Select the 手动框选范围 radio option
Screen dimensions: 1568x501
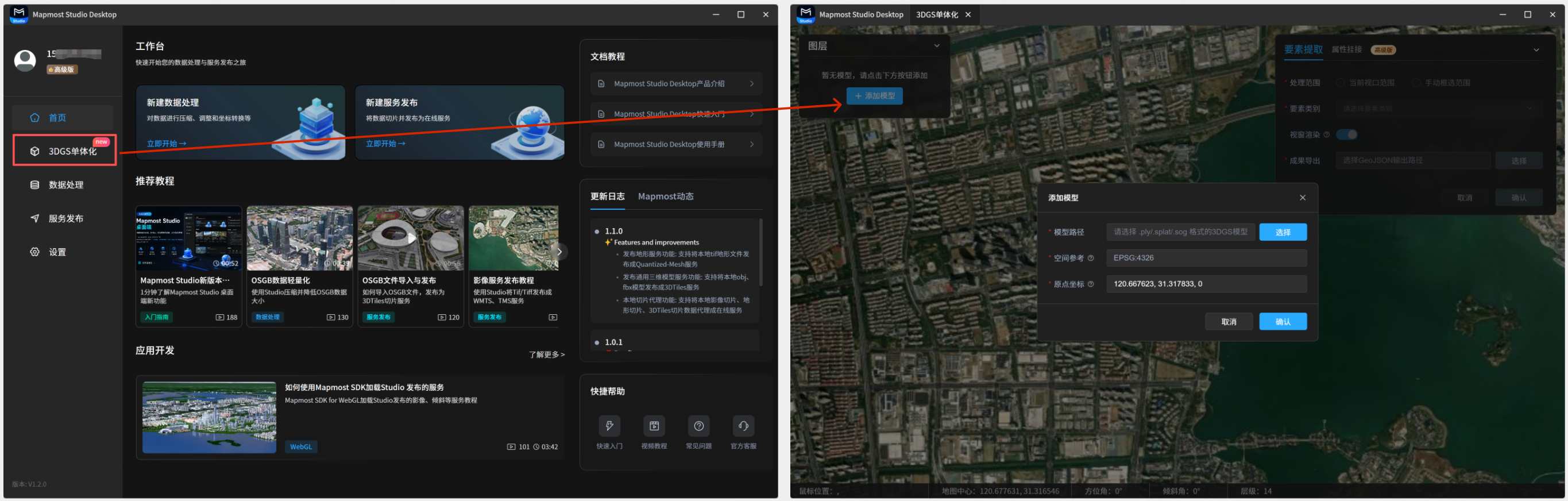pyautogui.click(x=1417, y=83)
